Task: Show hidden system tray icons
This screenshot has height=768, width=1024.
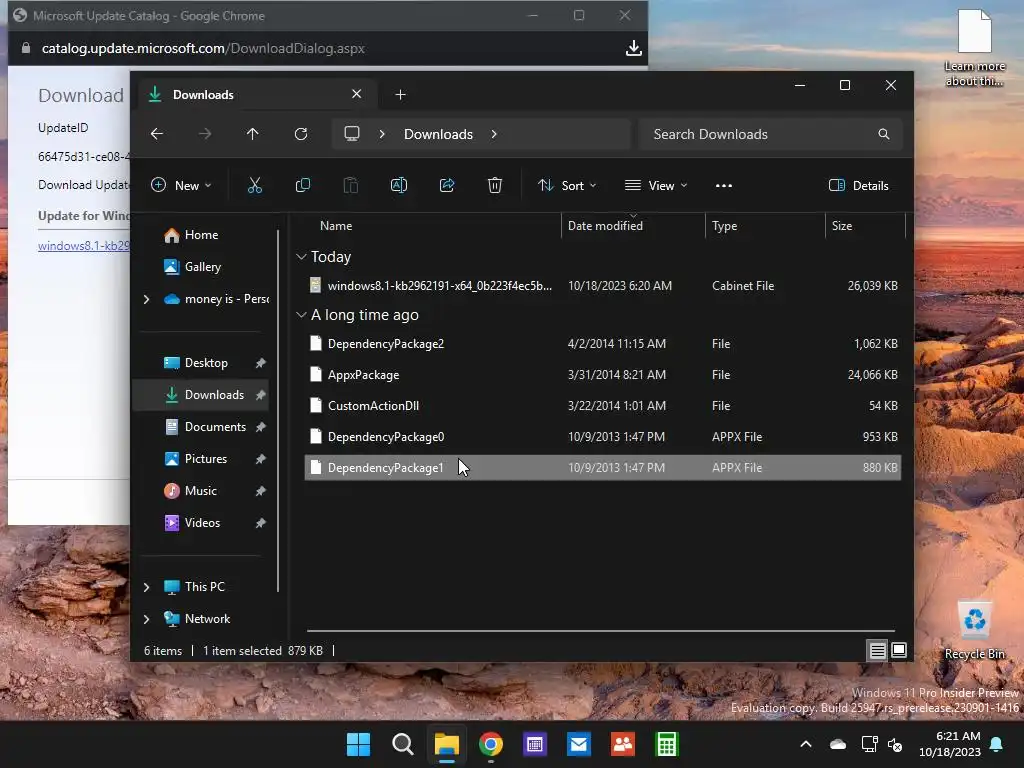Action: tap(806, 744)
